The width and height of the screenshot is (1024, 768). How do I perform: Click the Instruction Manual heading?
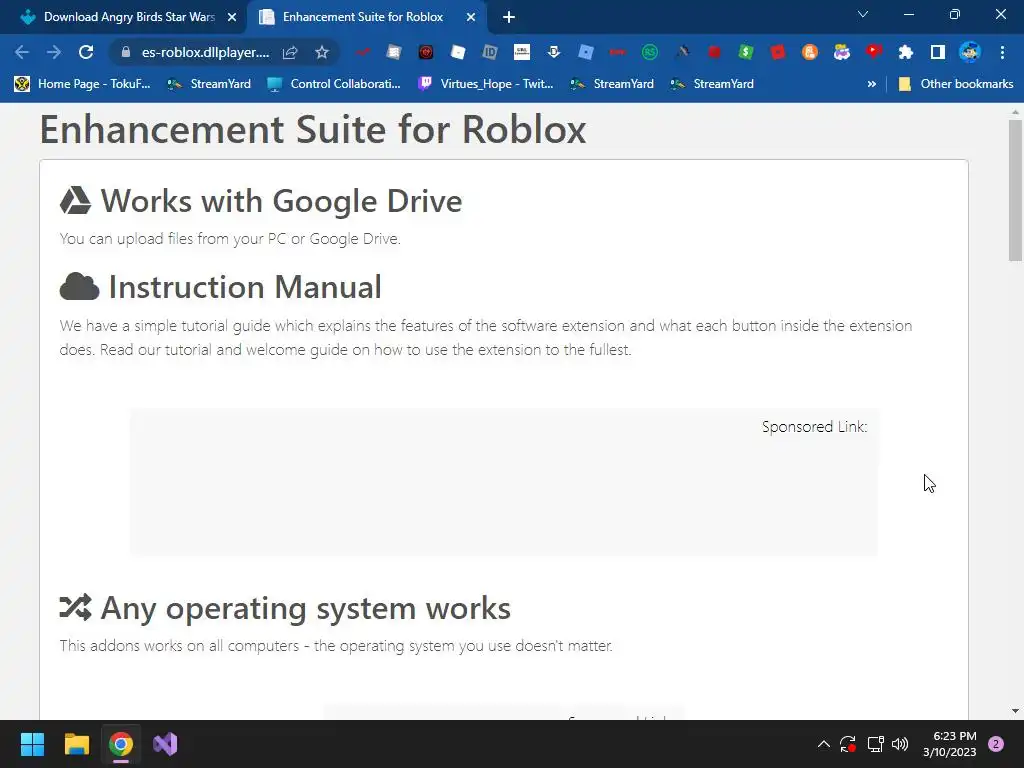pos(245,287)
